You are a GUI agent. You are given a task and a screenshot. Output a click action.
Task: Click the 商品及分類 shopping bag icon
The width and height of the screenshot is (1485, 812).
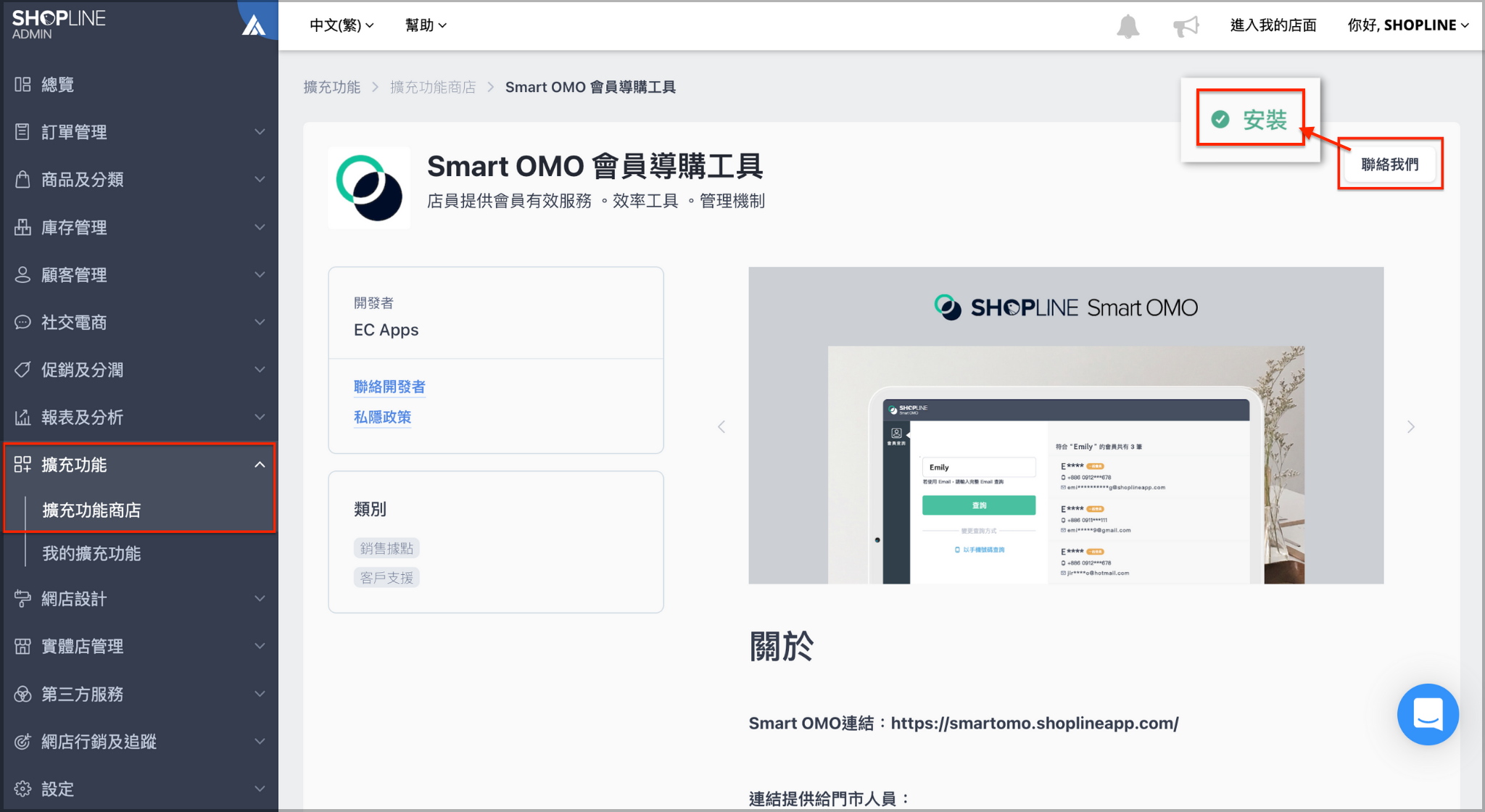[22, 179]
